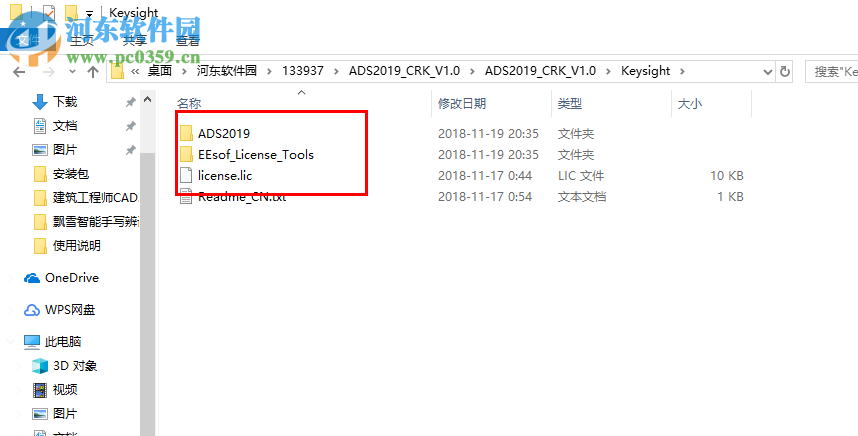Sort files by 类型 column

click(x=569, y=103)
